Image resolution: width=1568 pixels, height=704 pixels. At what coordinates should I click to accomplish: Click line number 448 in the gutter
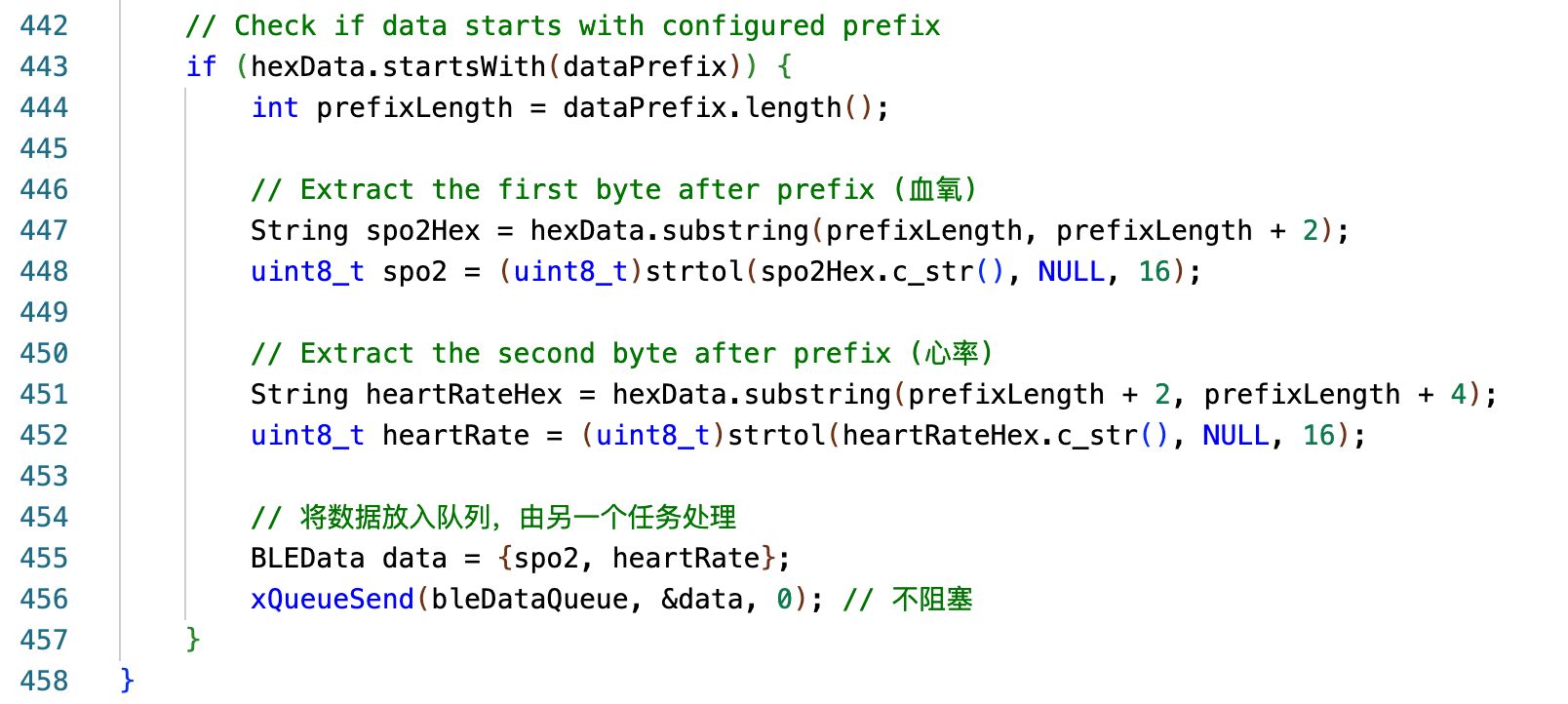tap(44, 271)
